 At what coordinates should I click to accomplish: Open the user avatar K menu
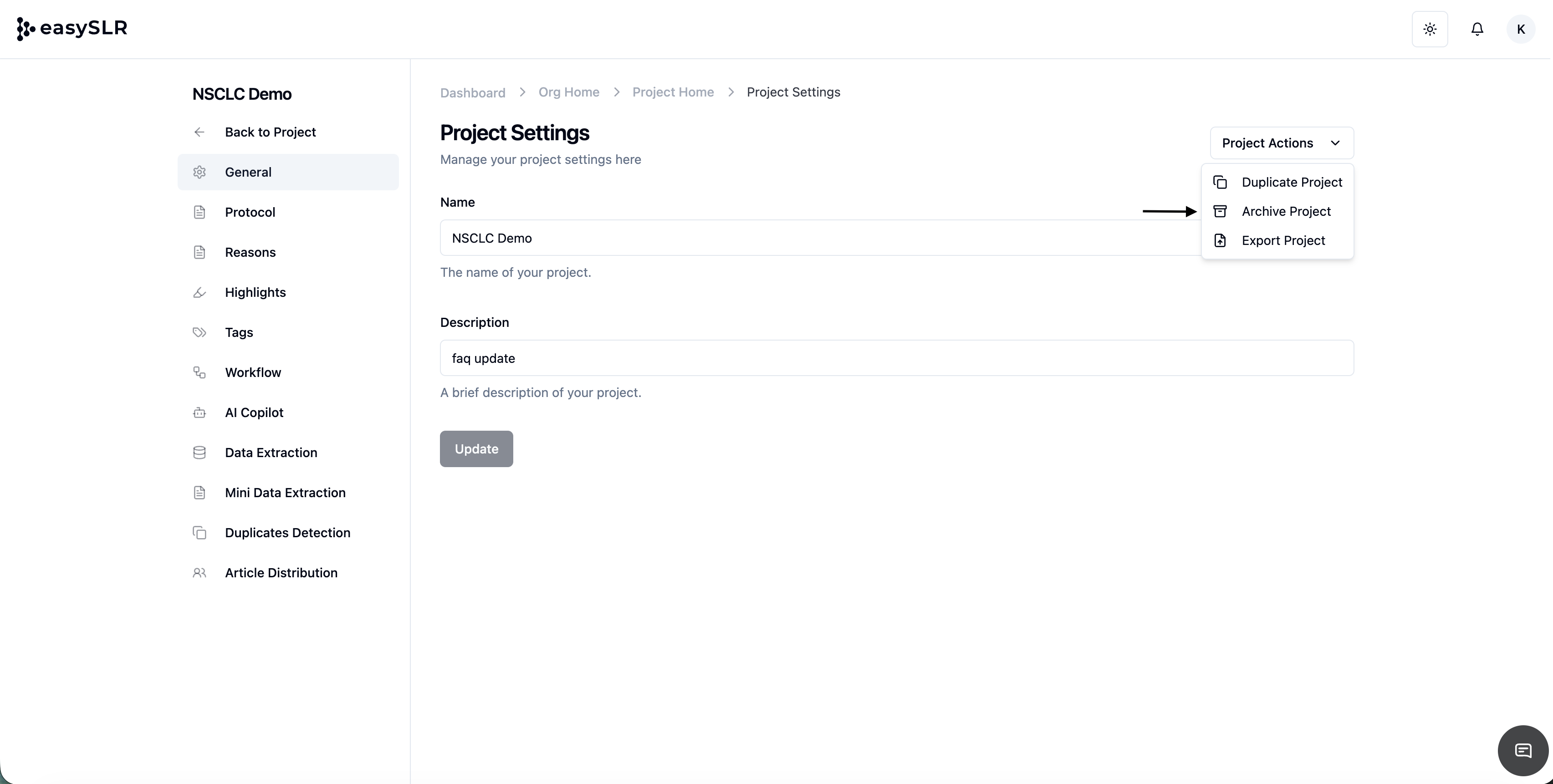coord(1521,29)
